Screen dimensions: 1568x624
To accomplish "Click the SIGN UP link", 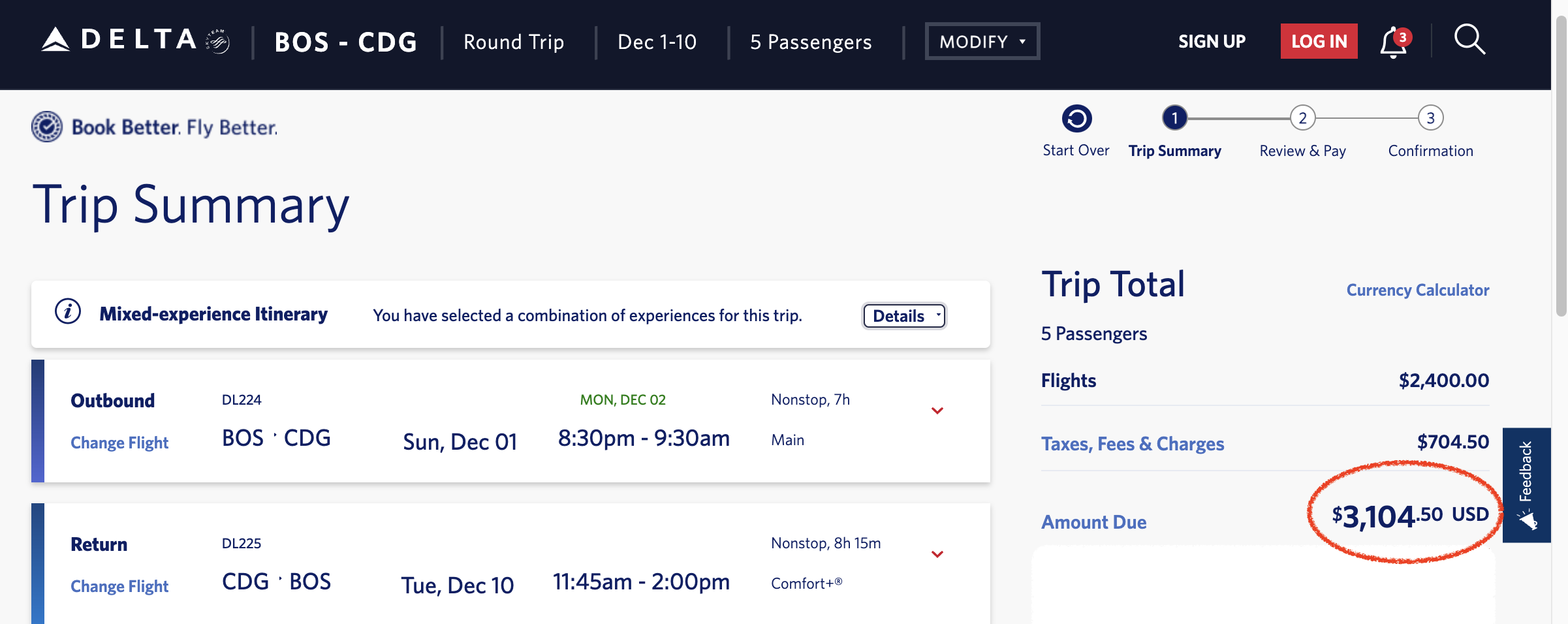I will pos(1212,42).
